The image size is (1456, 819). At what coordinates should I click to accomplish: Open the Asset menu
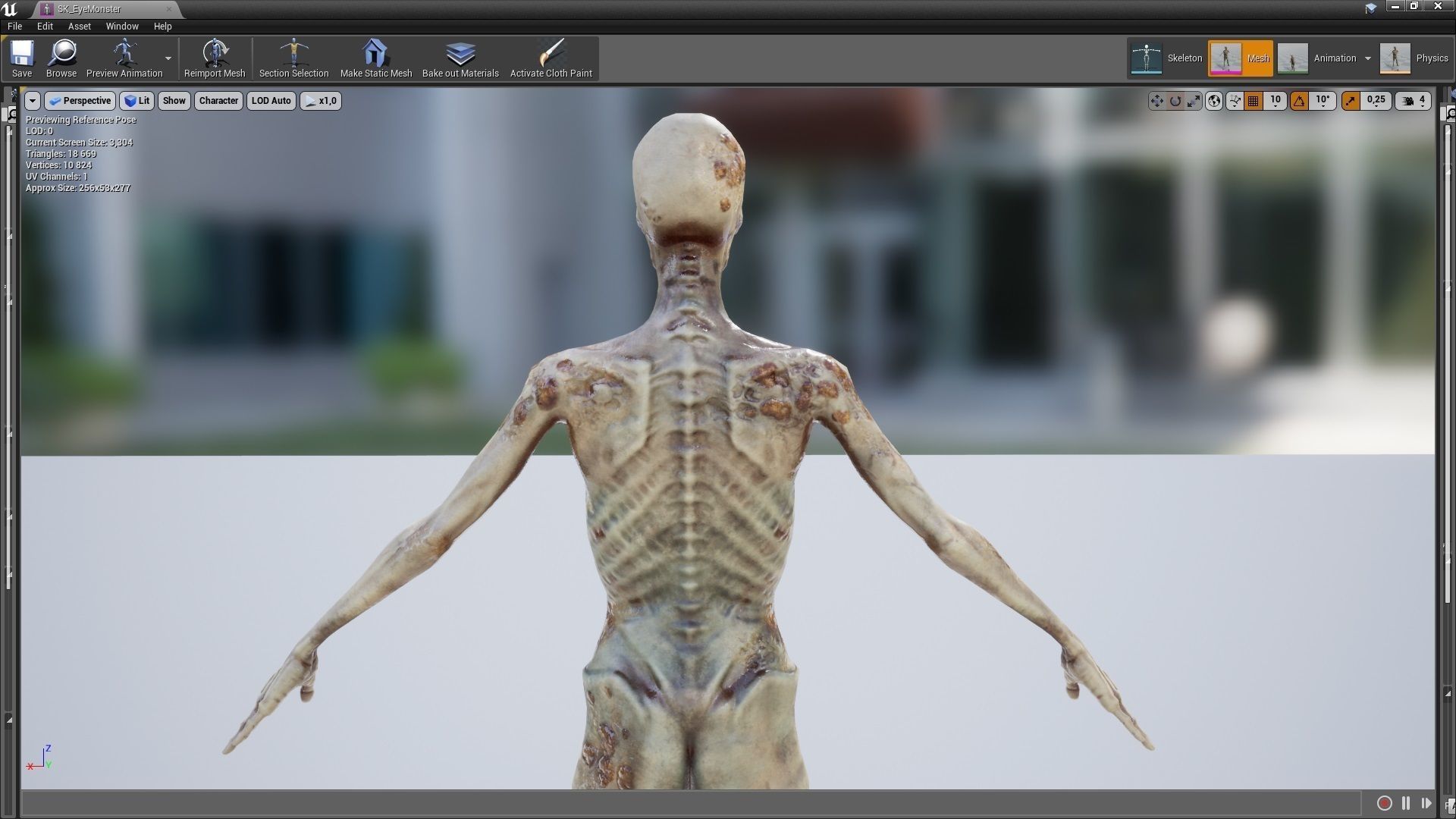click(x=79, y=26)
